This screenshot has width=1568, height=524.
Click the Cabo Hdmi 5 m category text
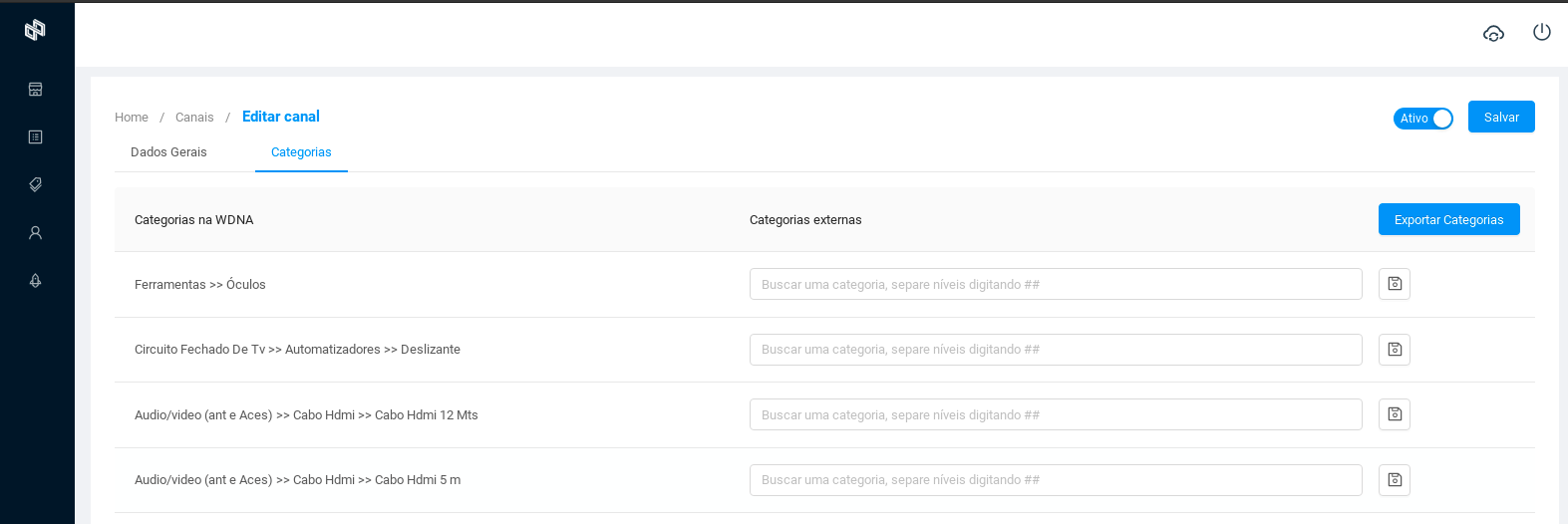(297, 480)
